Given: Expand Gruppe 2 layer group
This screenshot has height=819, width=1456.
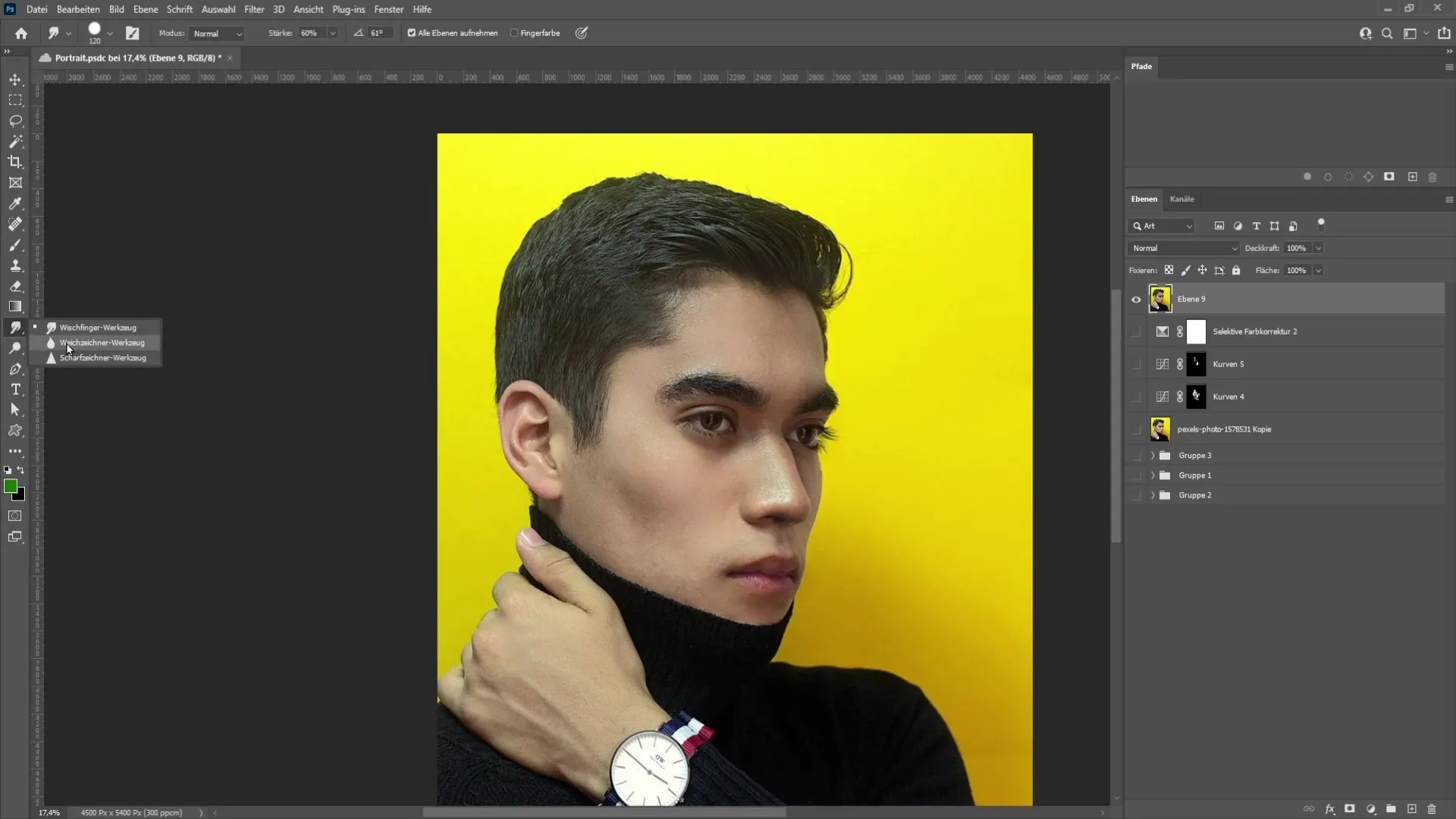Looking at the screenshot, I should click(x=1152, y=494).
